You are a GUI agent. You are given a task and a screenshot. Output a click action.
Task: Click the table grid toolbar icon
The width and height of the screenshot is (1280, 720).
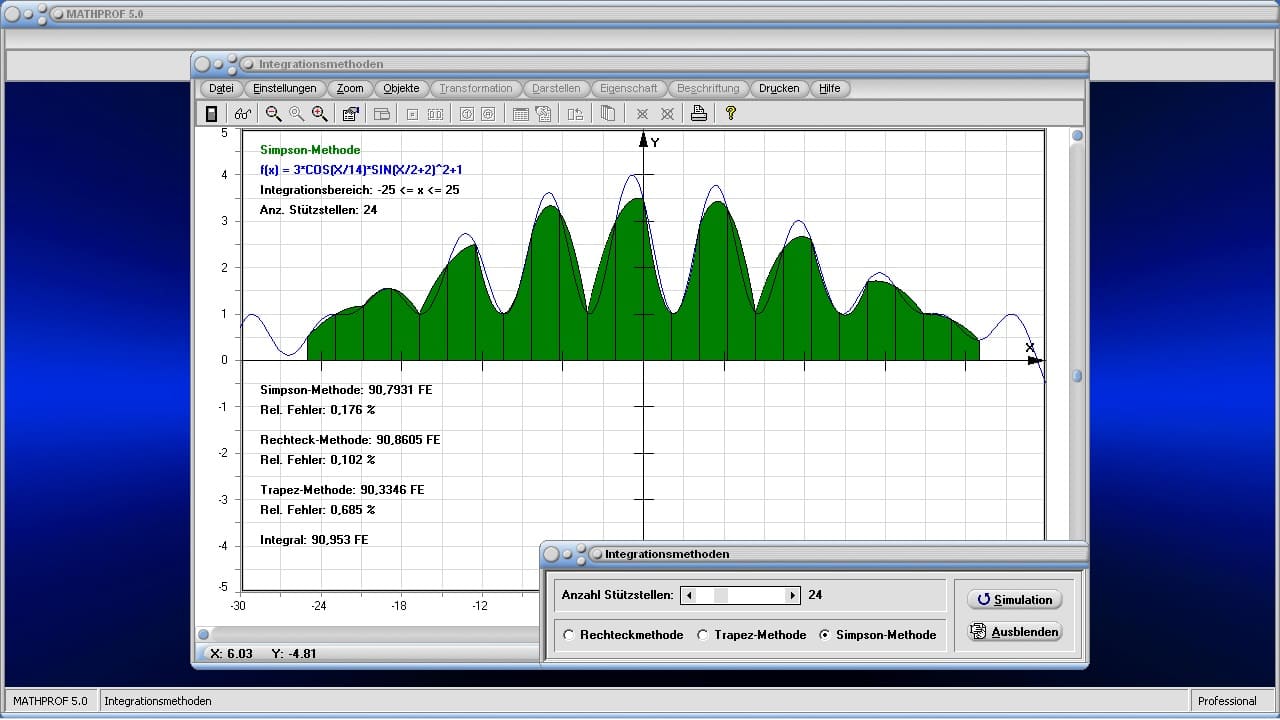click(x=521, y=114)
